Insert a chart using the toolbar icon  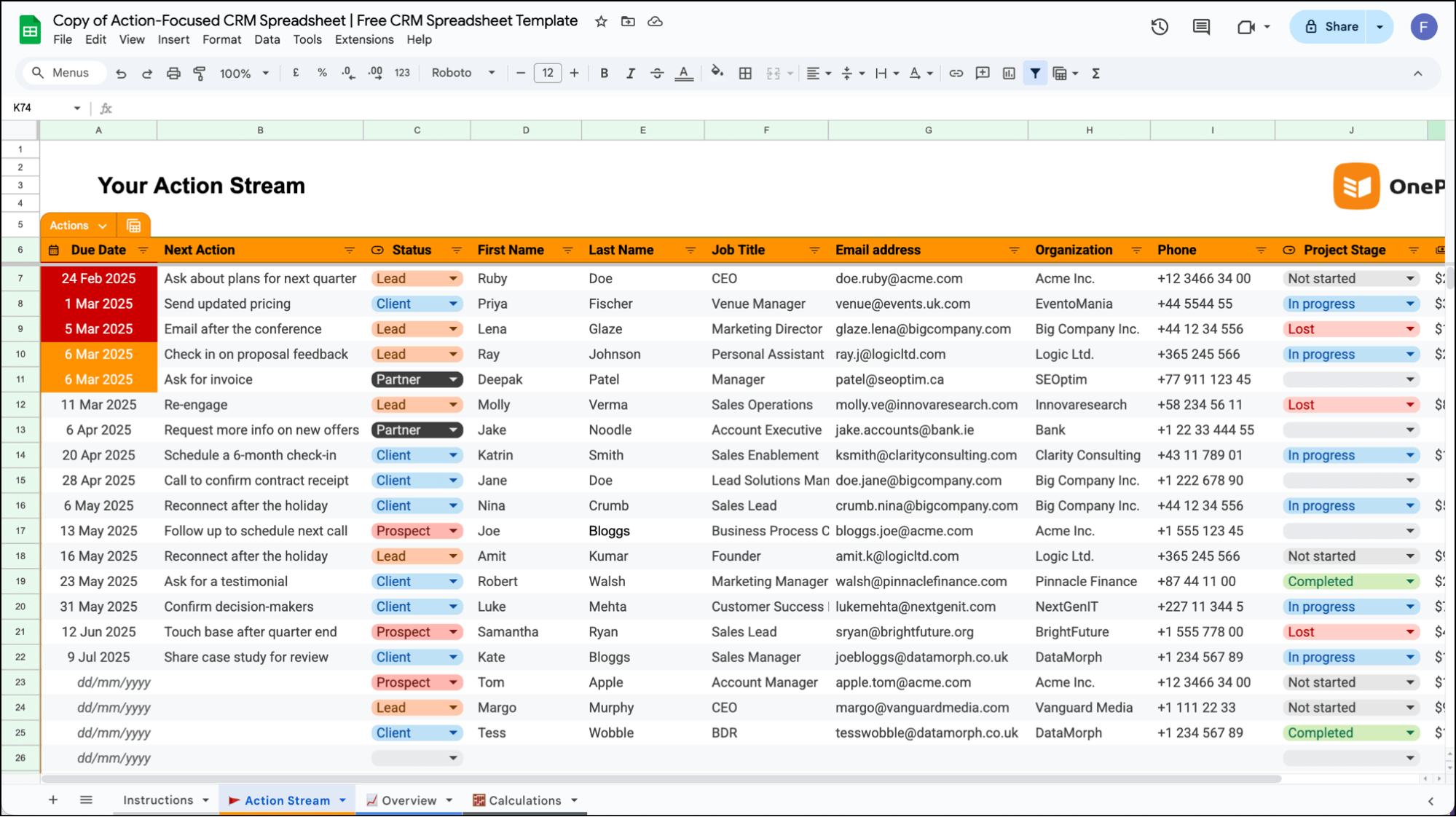(1007, 73)
